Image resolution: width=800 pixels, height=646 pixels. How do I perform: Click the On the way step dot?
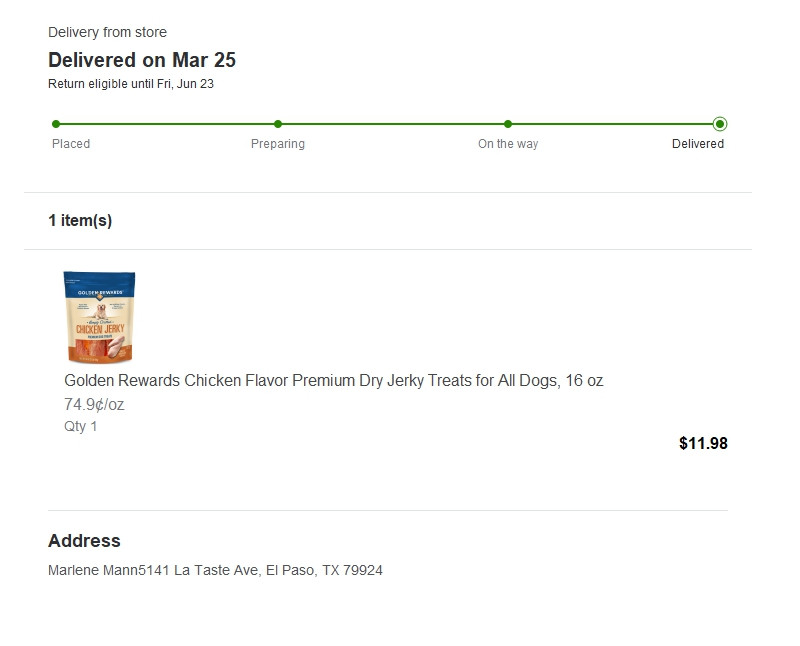point(508,124)
